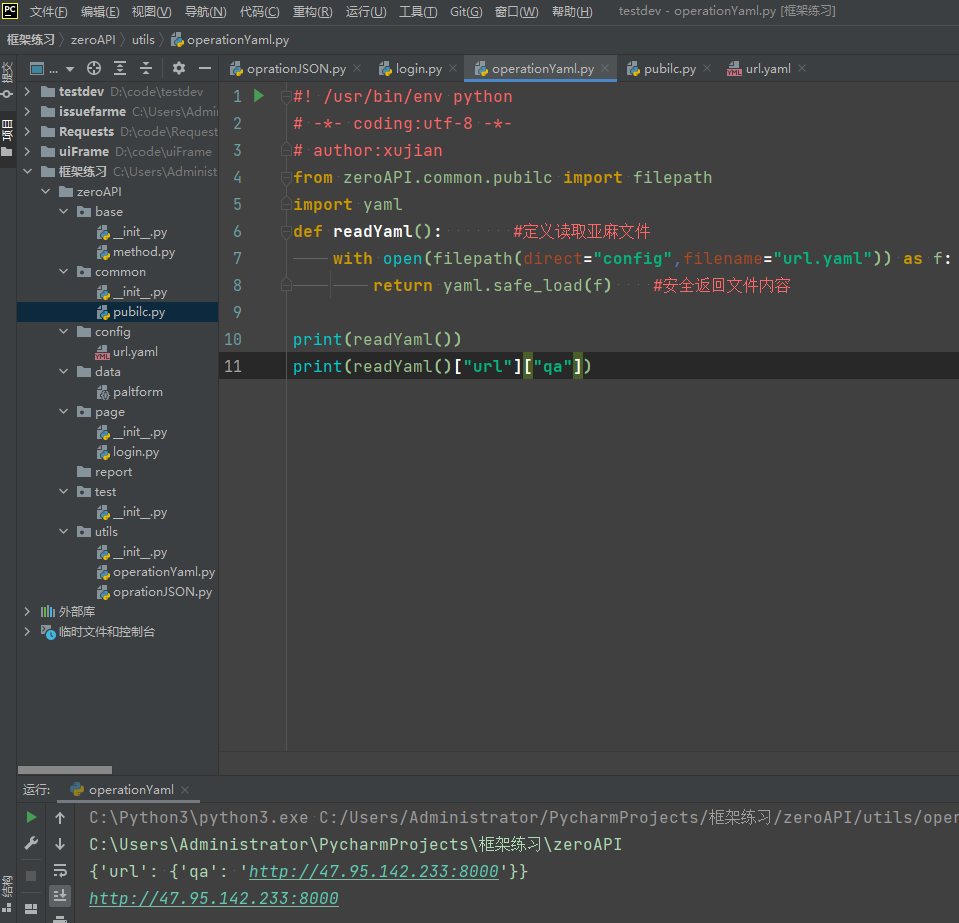Click the utils breadcrumb in navigation bar
Viewport: 959px width, 923px height.
pos(143,40)
